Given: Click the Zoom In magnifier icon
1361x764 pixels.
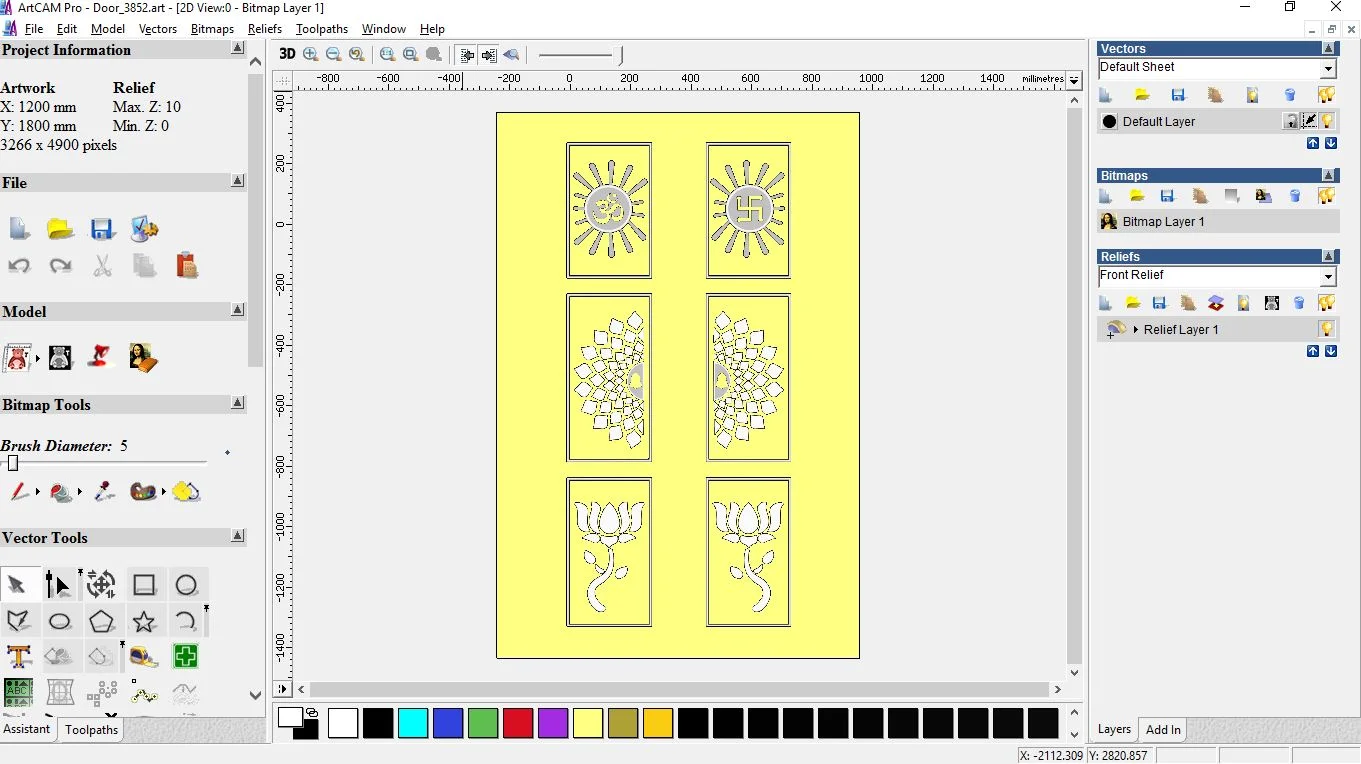Looking at the screenshot, I should pyautogui.click(x=311, y=55).
